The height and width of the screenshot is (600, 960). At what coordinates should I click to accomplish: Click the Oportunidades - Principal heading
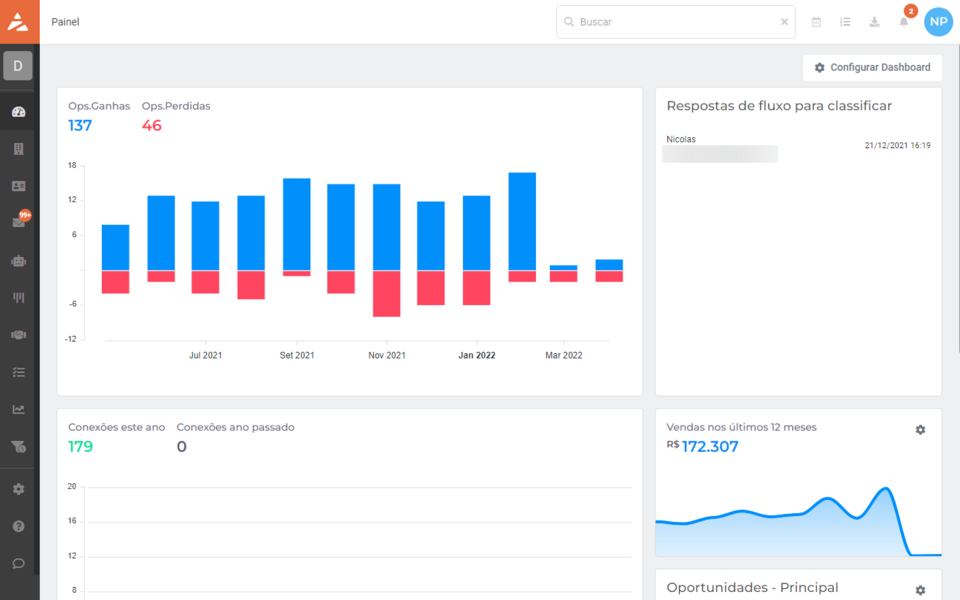(752, 588)
